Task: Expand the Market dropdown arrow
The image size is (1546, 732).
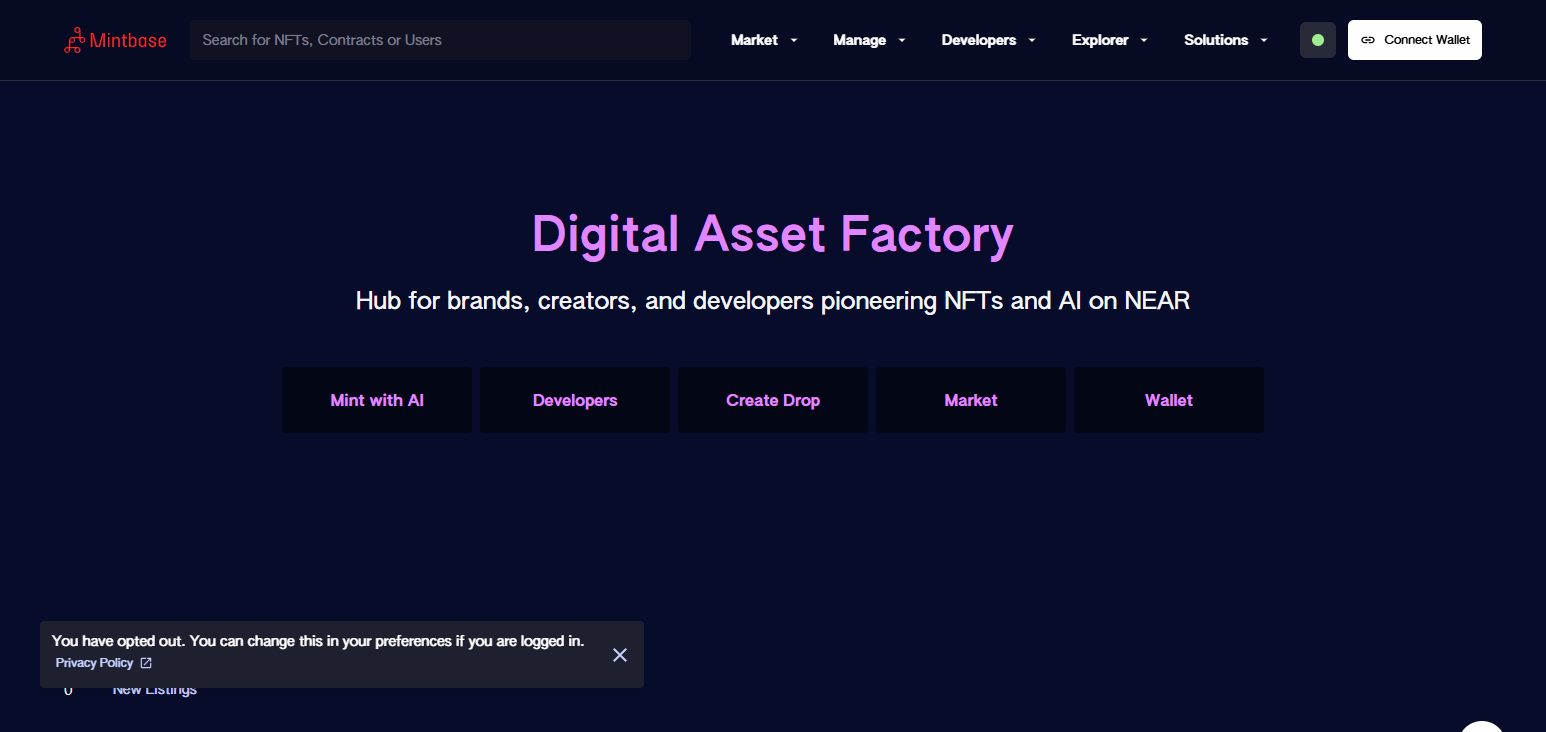Action: pos(794,41)
